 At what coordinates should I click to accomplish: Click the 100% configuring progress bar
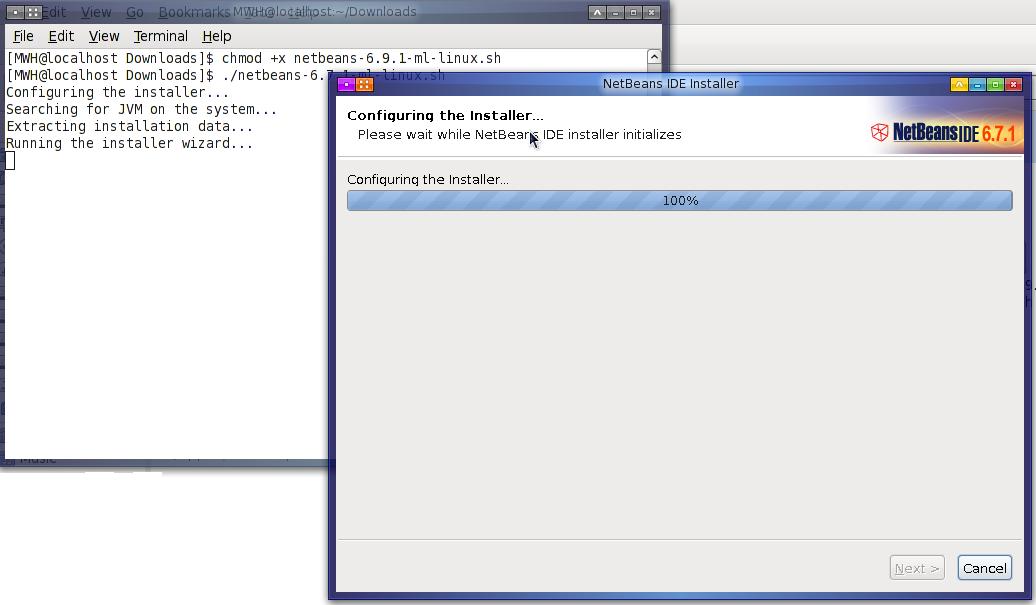pos(679,201)
